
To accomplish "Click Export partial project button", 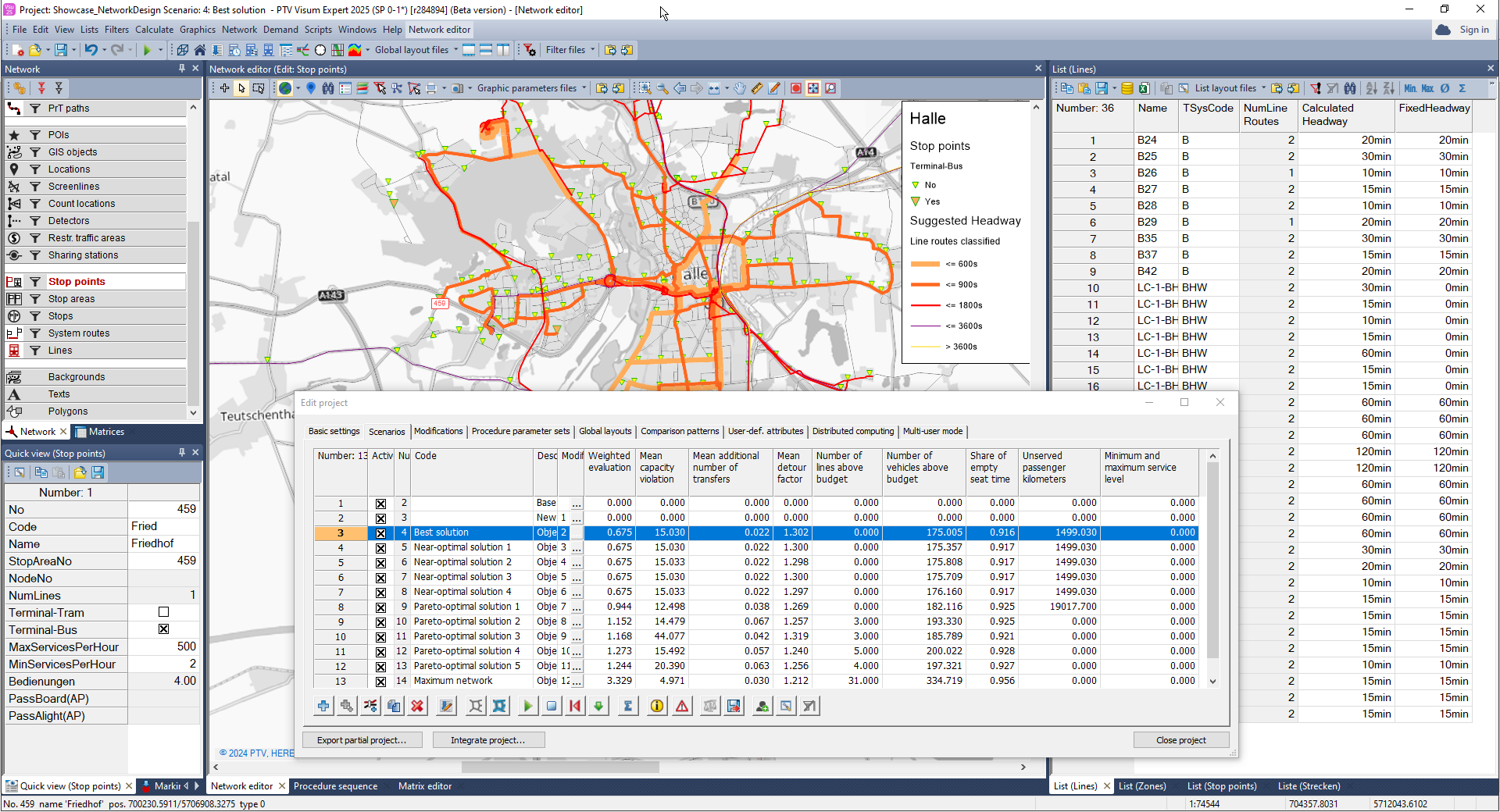I will click(362, 740).
